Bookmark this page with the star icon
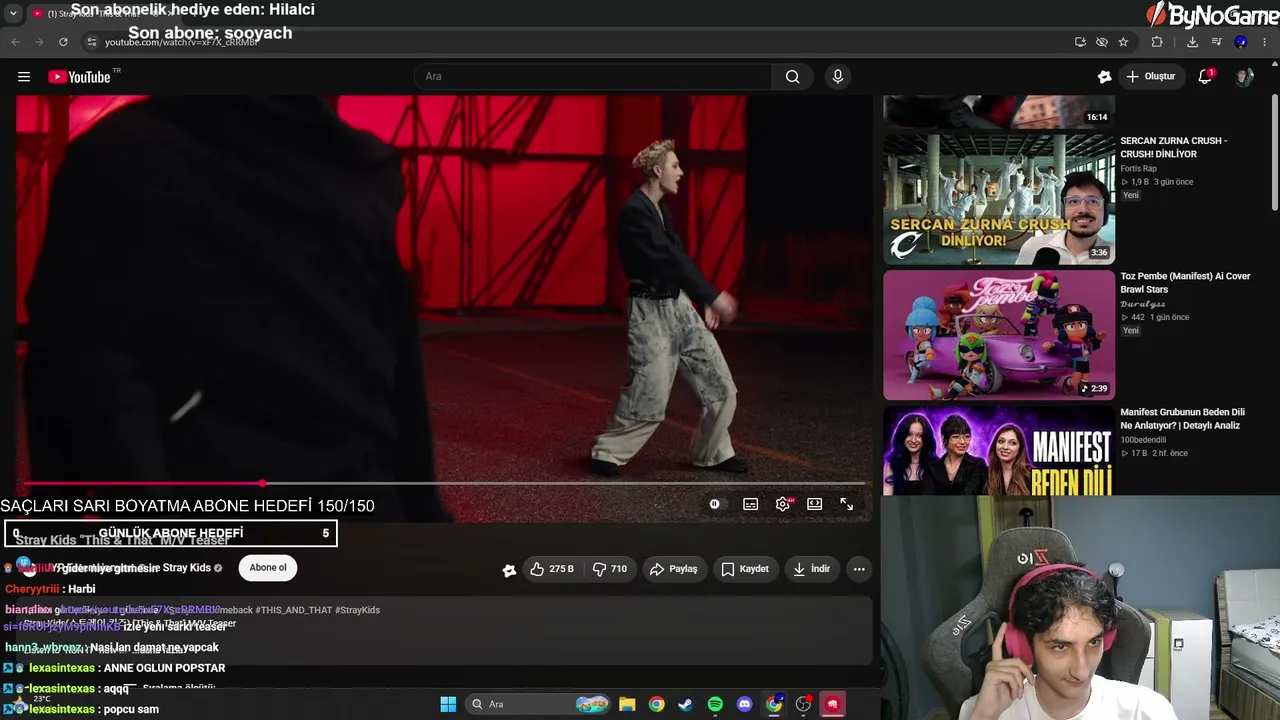This screenshot has width=1280, height=720. [x=1123, y=42]
